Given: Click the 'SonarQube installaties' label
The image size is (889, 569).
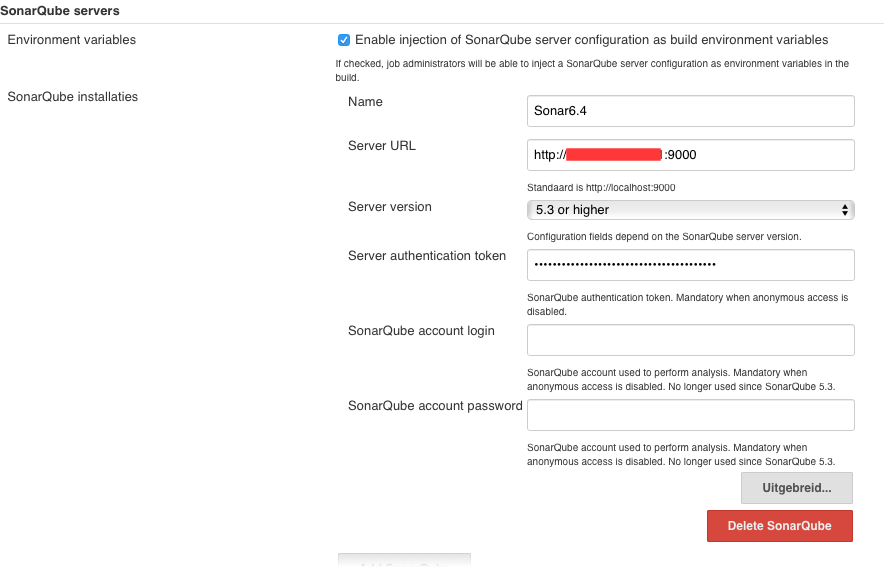Looking at the screenshot, I should (x=73, y=97).
